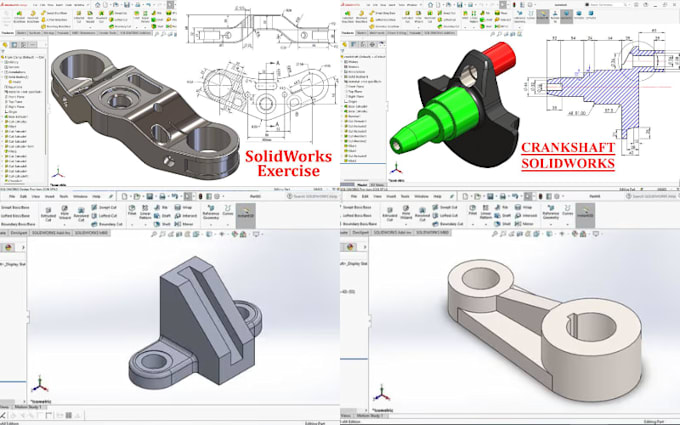
Task: Switch to SOLIDWORKS Add-Ins tab in the white lever window
Action: 391,233
